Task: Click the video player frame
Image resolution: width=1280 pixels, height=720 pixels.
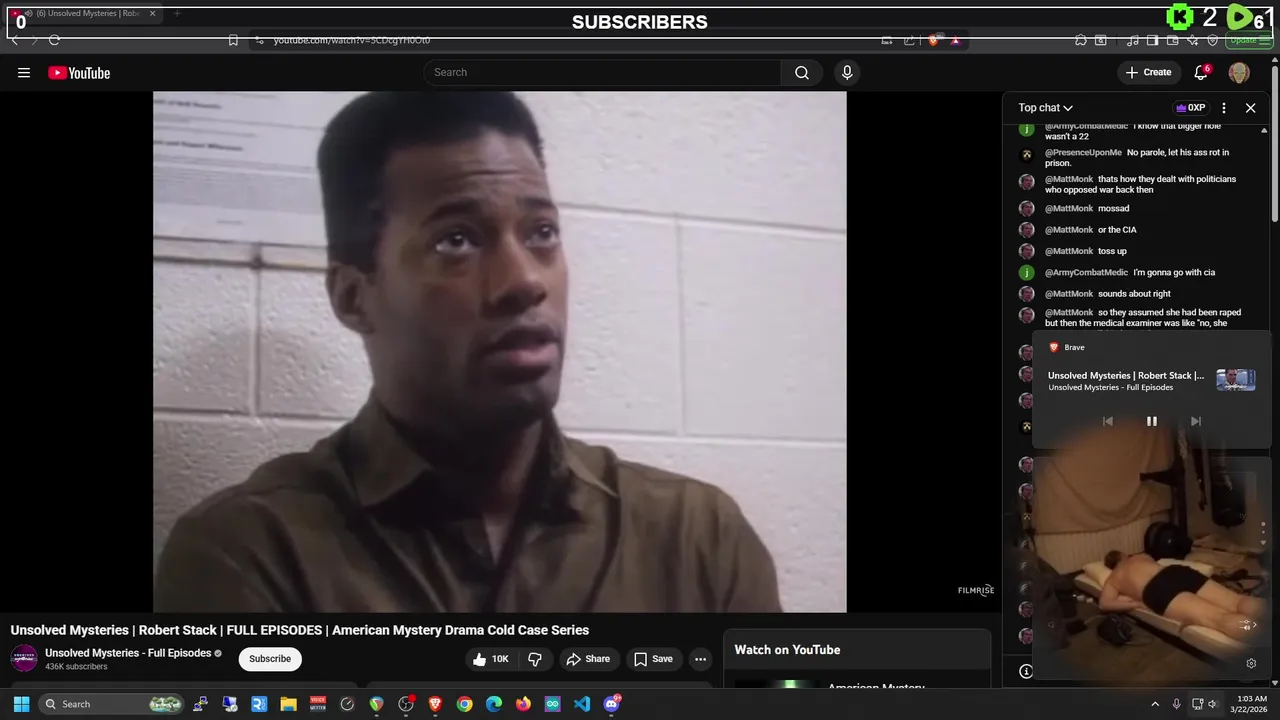Action: (499, 351)
